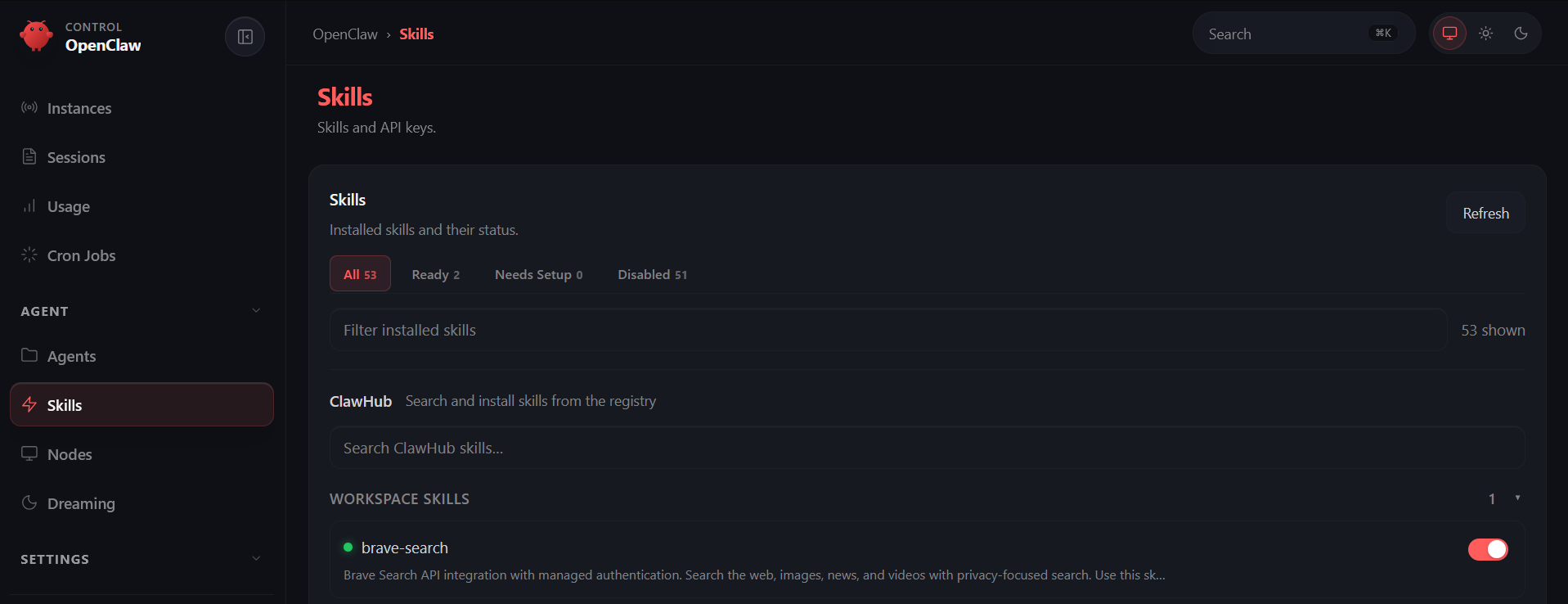Disable the brave-search skill toggle

[x=1488, y=549]
